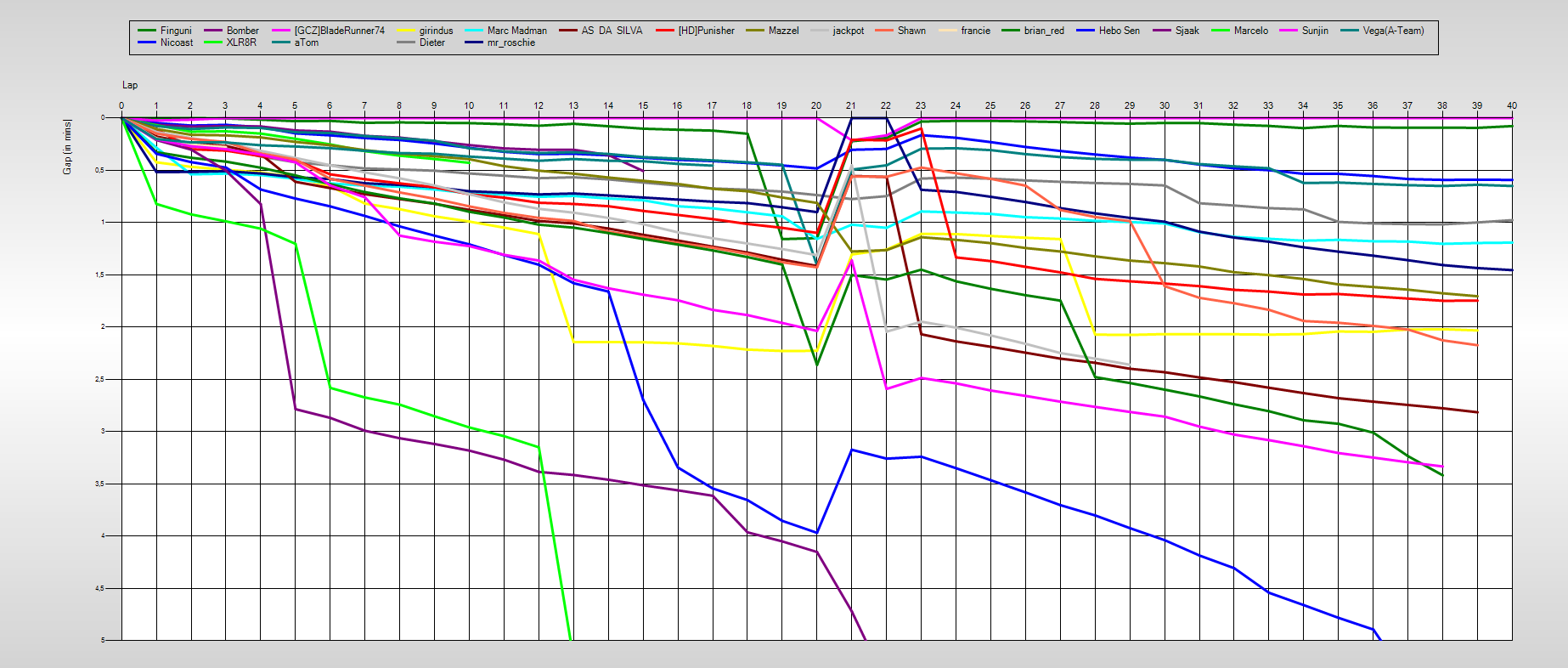The height and width of the screenshot is (668, 1568).
Task: Click the jackpot legend entry
Action: tap(848, 31)
